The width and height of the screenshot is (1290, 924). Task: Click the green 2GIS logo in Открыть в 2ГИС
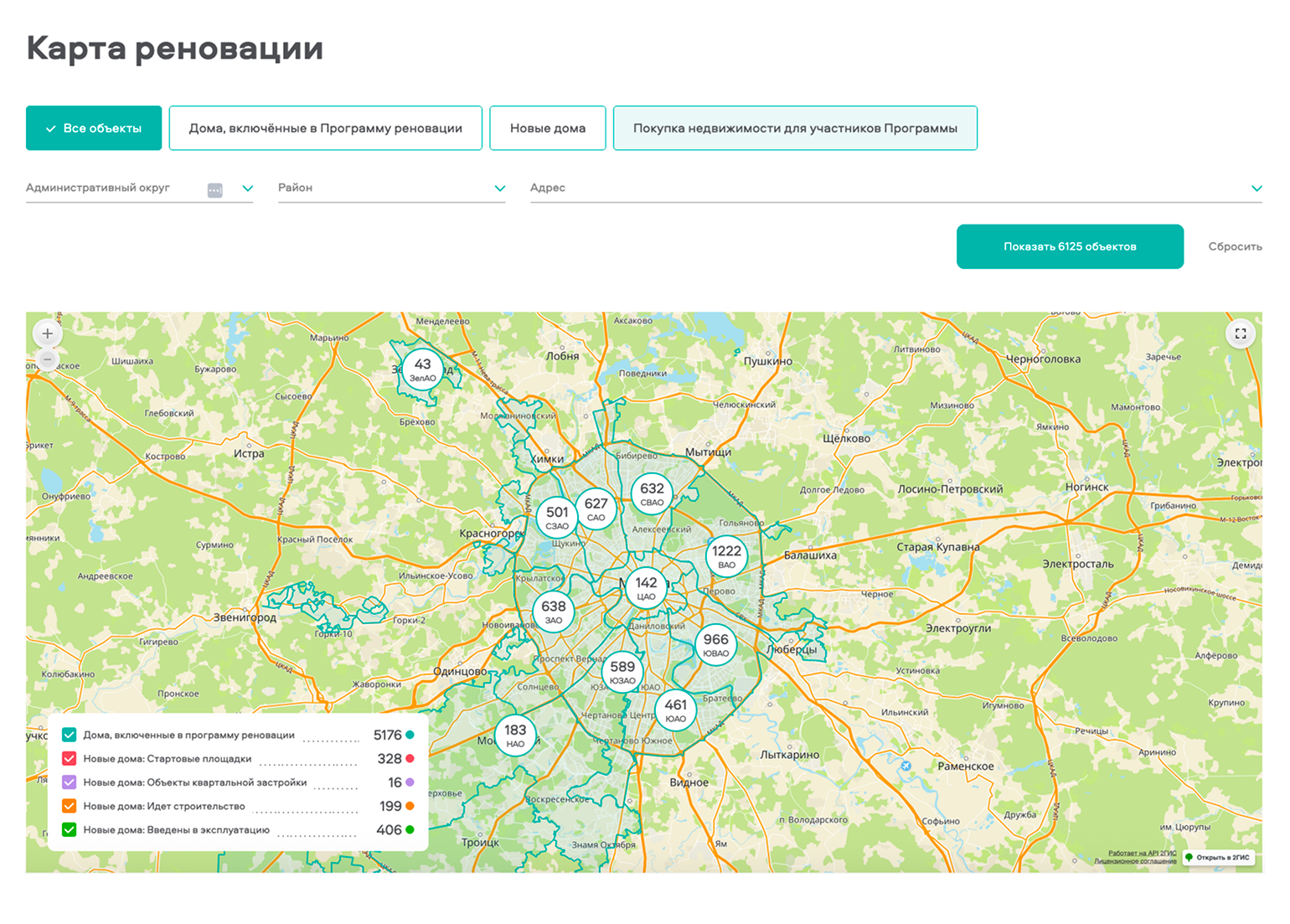coord(1190,858)
